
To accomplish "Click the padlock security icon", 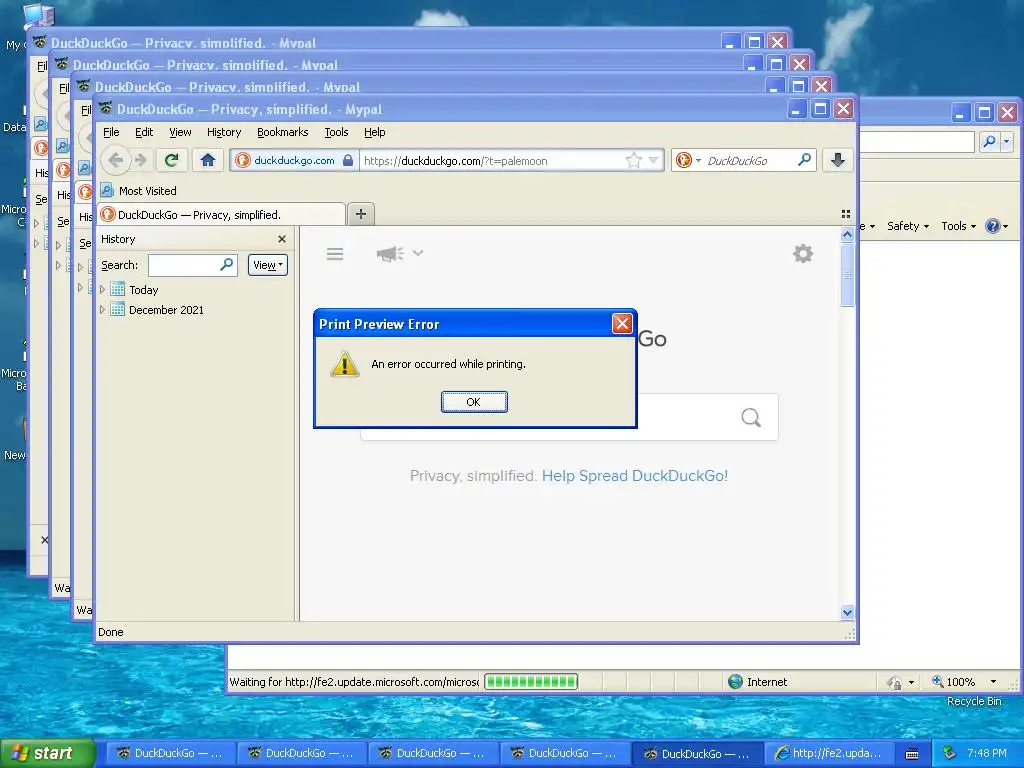I will click(x=347, y=161).
